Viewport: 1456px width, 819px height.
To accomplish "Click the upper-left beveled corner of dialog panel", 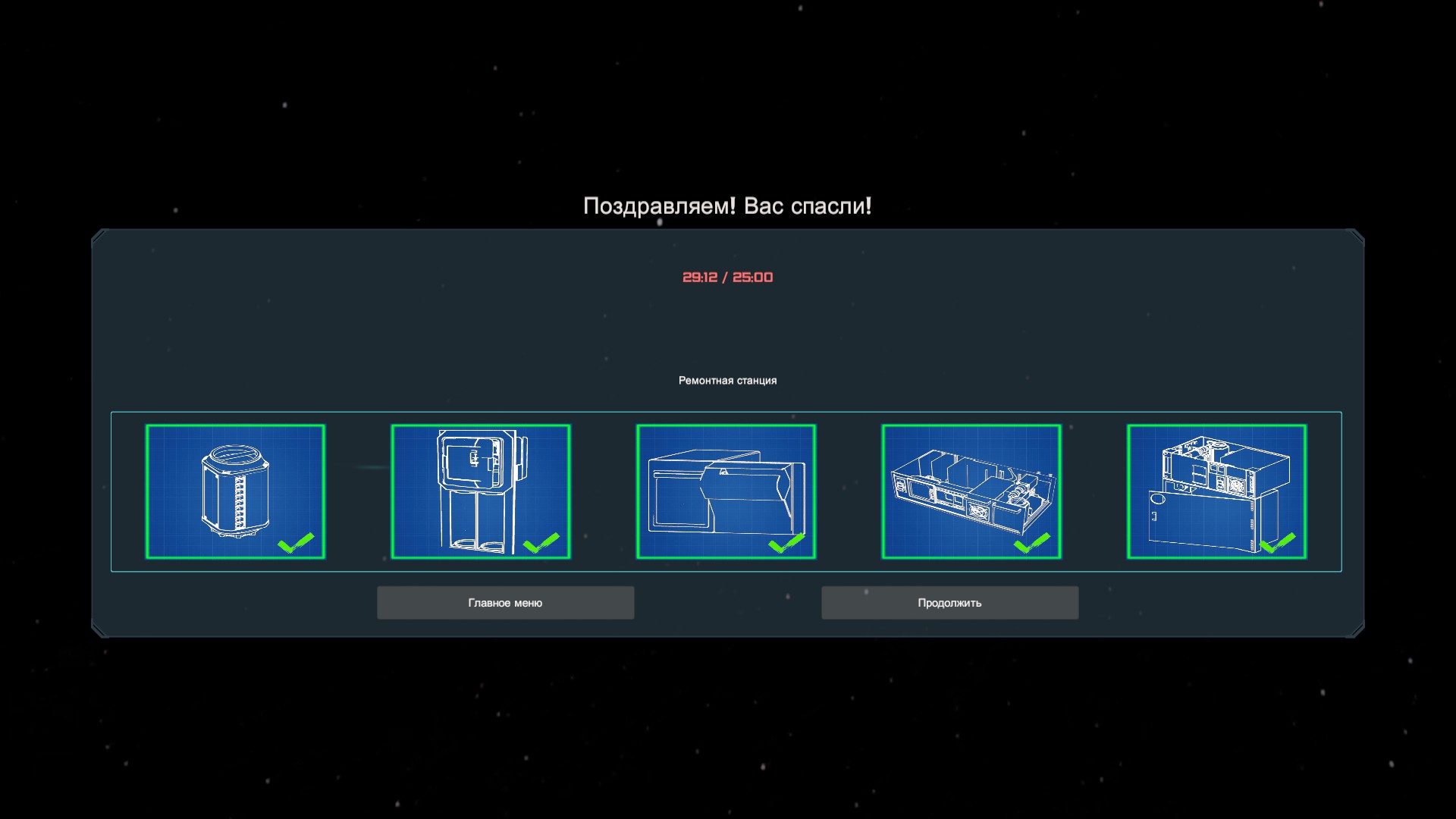I will (x=99, y=237).
